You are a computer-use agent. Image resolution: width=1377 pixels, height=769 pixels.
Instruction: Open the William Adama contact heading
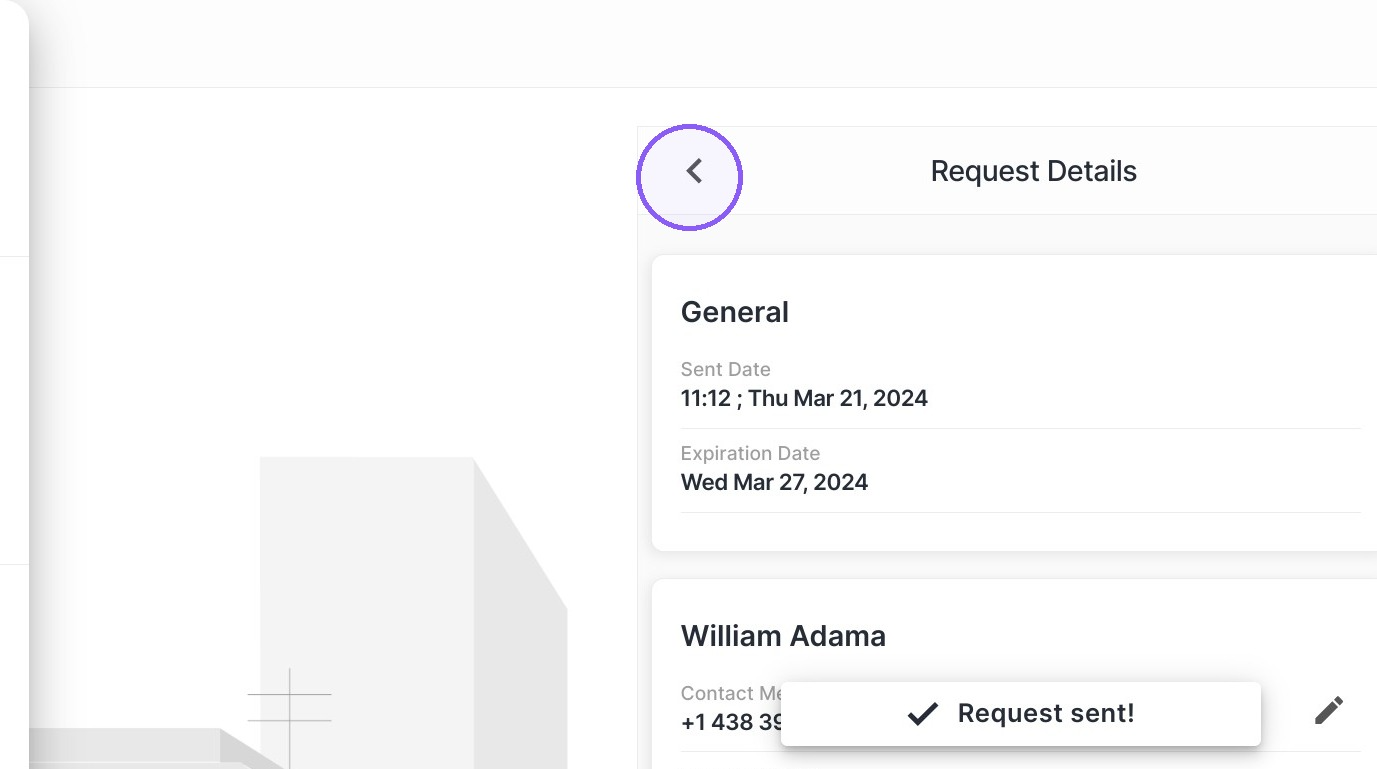pyautogui.click(x=783, y=636)
